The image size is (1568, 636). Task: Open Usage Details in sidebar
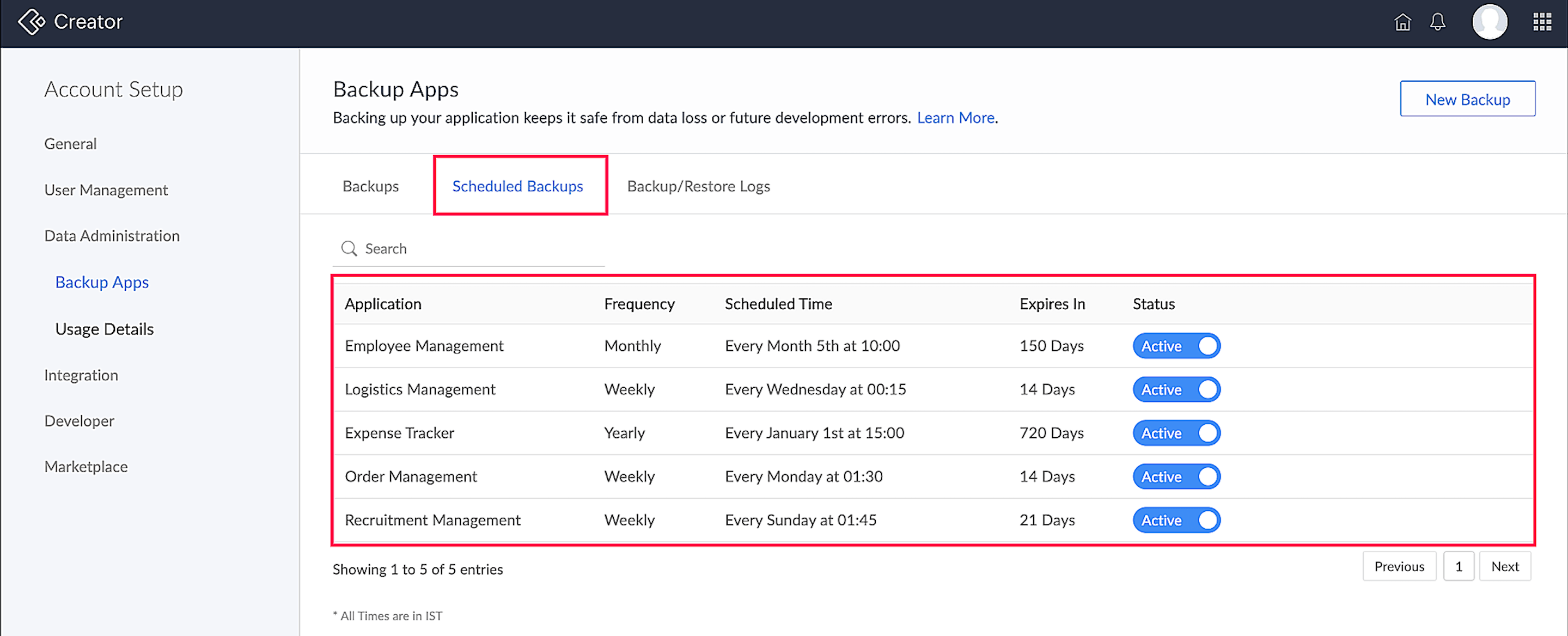point(104,329)
